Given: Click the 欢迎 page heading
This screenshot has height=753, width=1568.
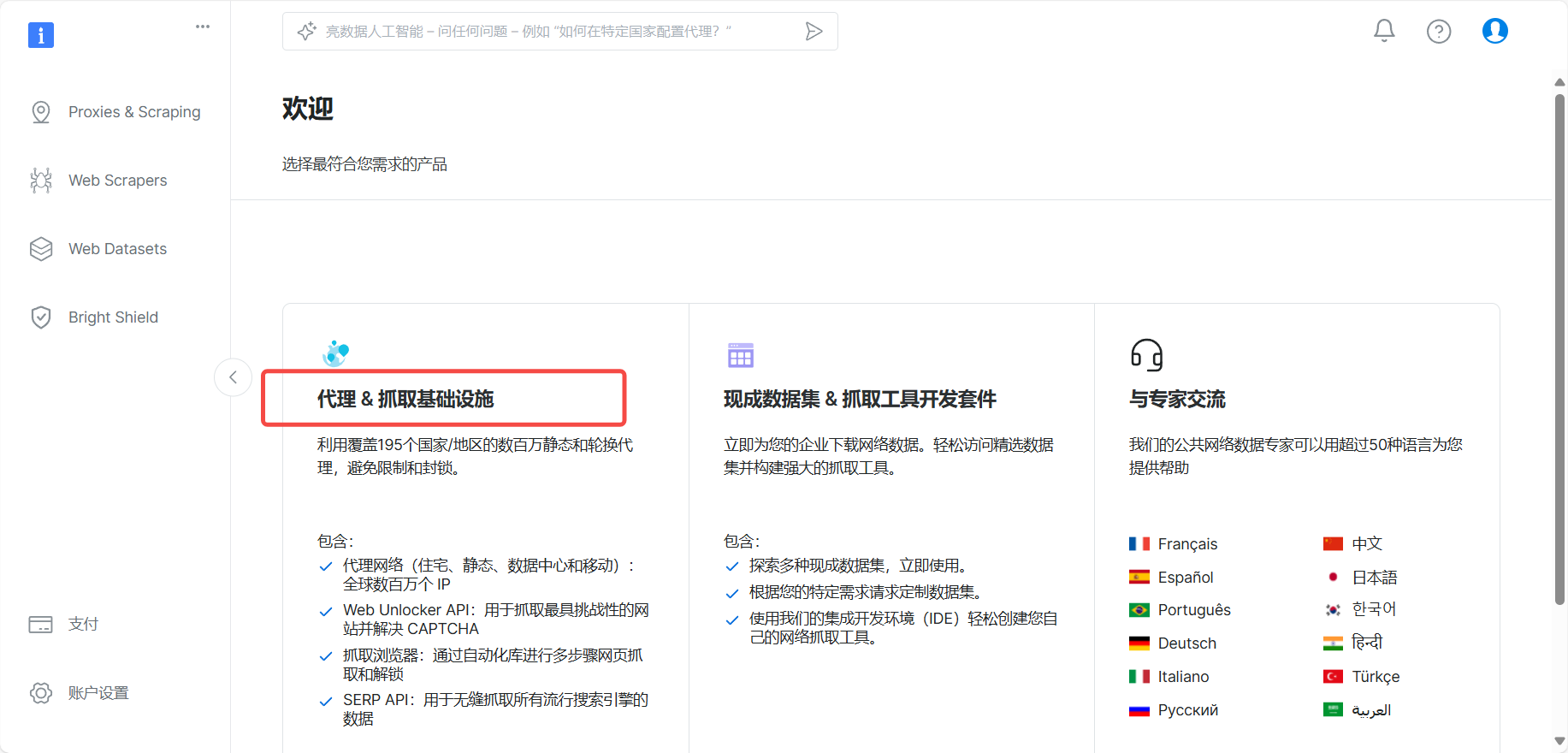Looking at the screenshot, I should [x=308, y=109].
